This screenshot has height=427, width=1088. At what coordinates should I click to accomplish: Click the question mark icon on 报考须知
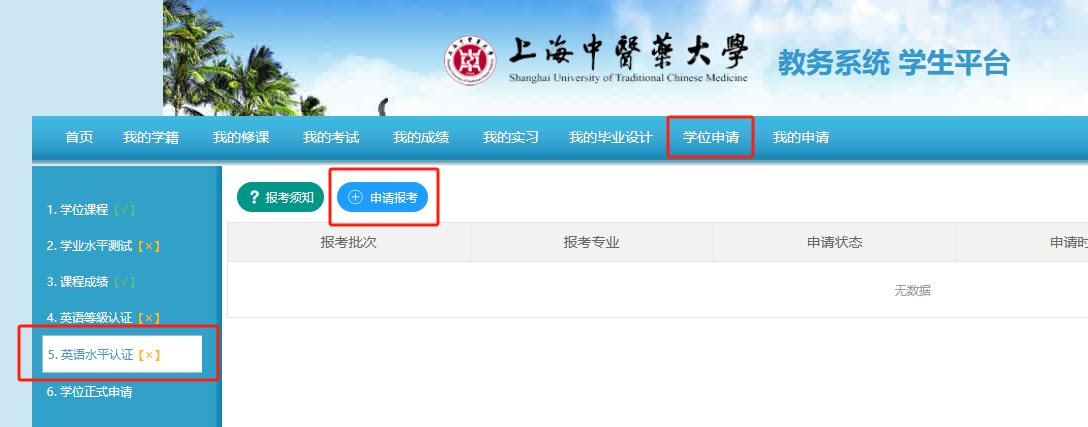tap(254, 197)
